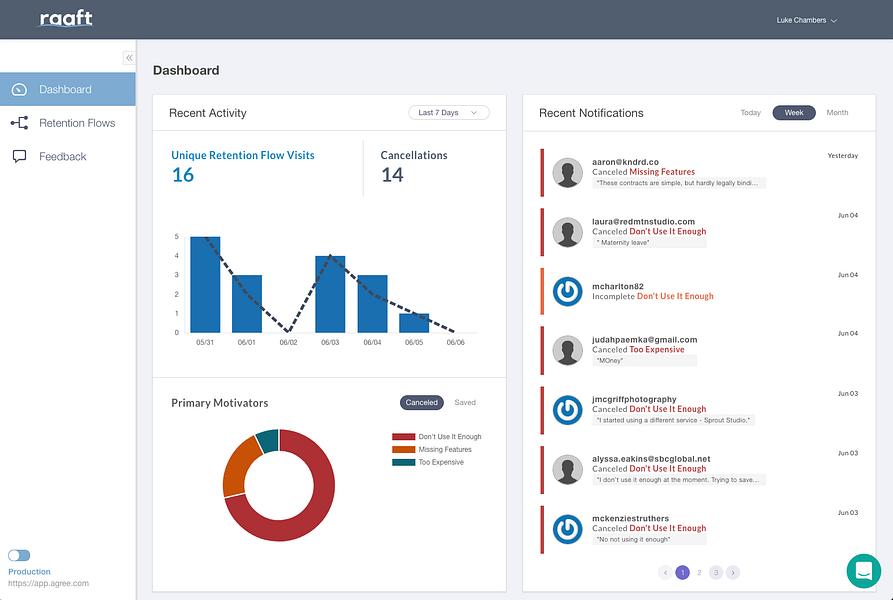The image size is (893, 600).
Task: Click the 05/31 bar in chart
Action: (x=205, y=285)
